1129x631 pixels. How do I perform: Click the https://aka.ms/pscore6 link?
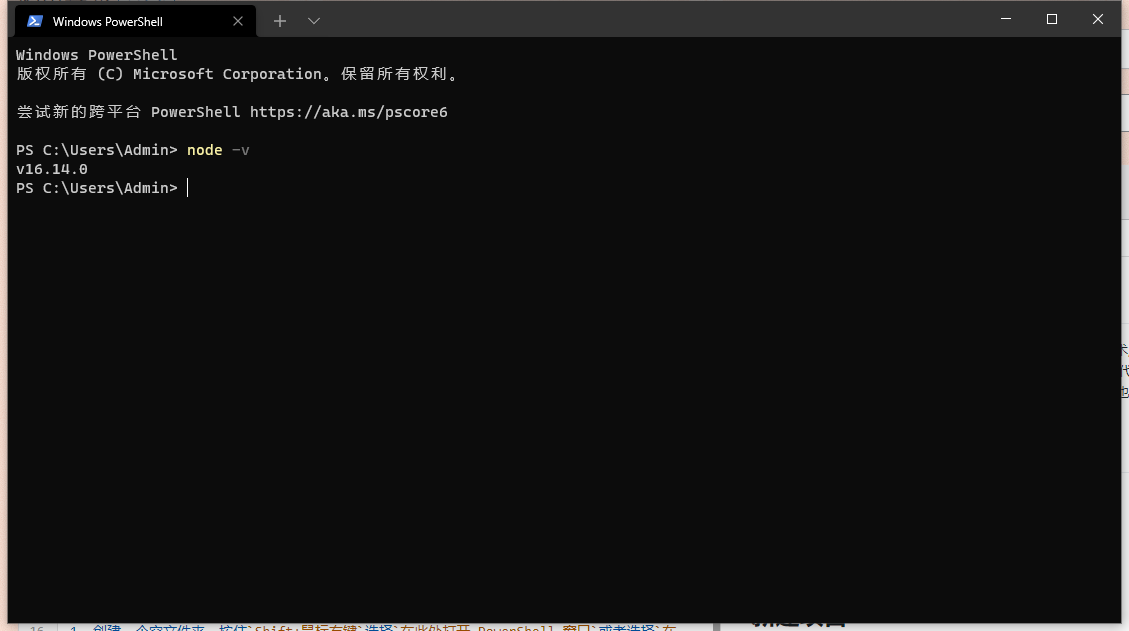point(348,112)
